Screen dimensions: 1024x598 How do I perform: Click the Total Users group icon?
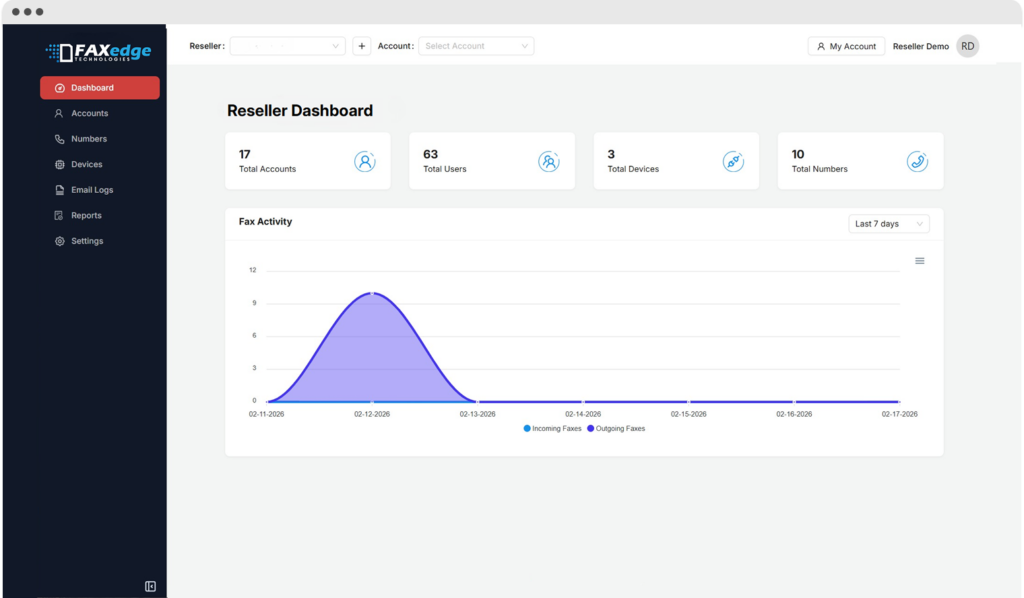tap(549, 161)
